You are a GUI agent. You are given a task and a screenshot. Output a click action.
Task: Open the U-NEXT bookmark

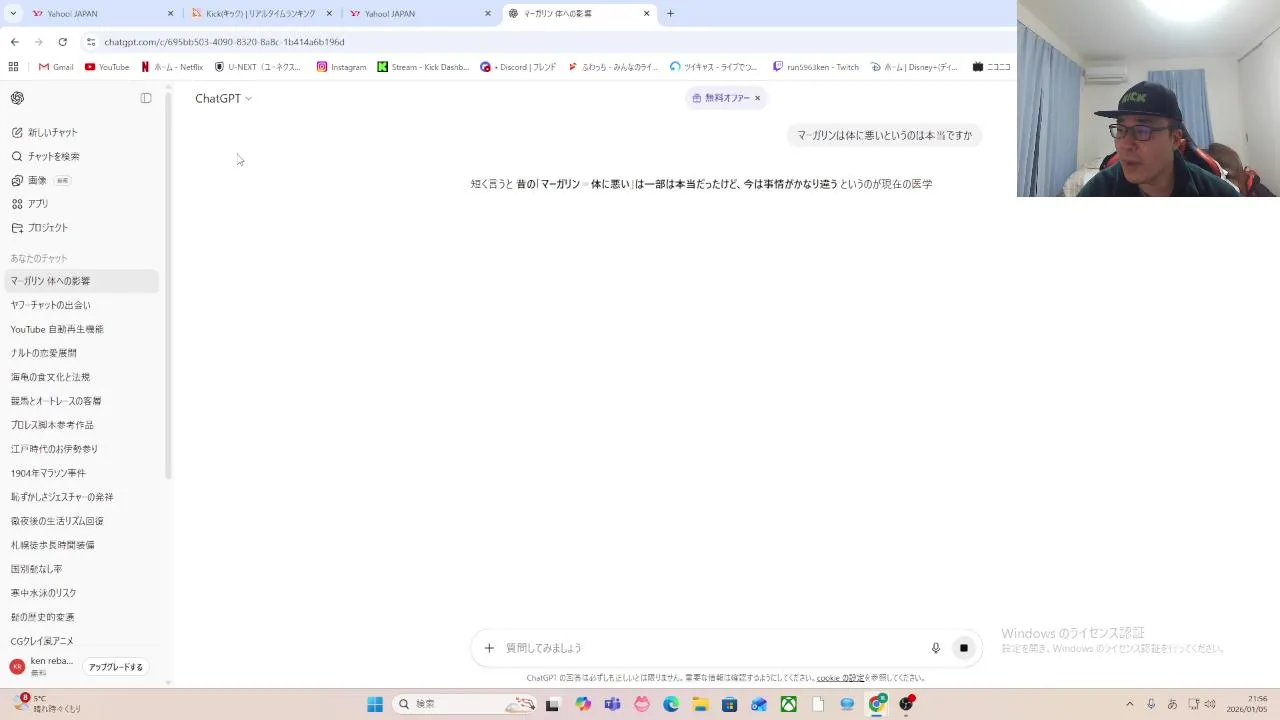coord(258,67)
